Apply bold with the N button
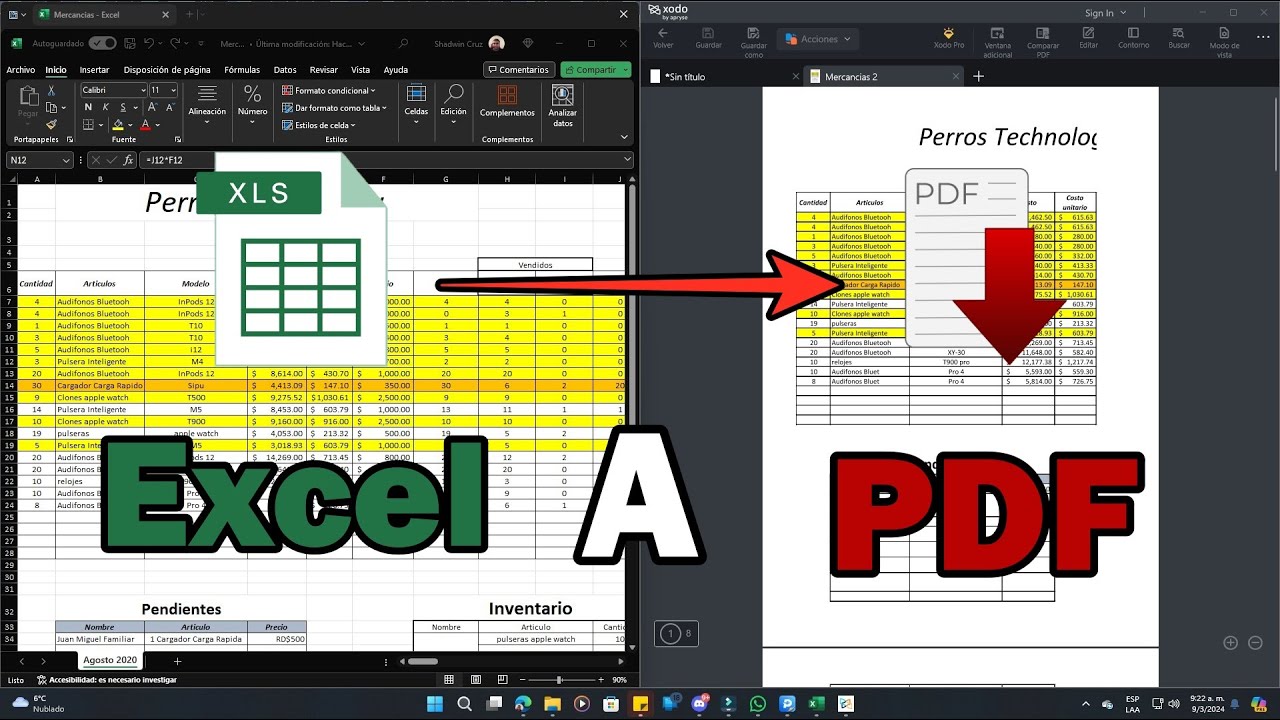Screen dimensions: 1280x720 pos(88,107)
